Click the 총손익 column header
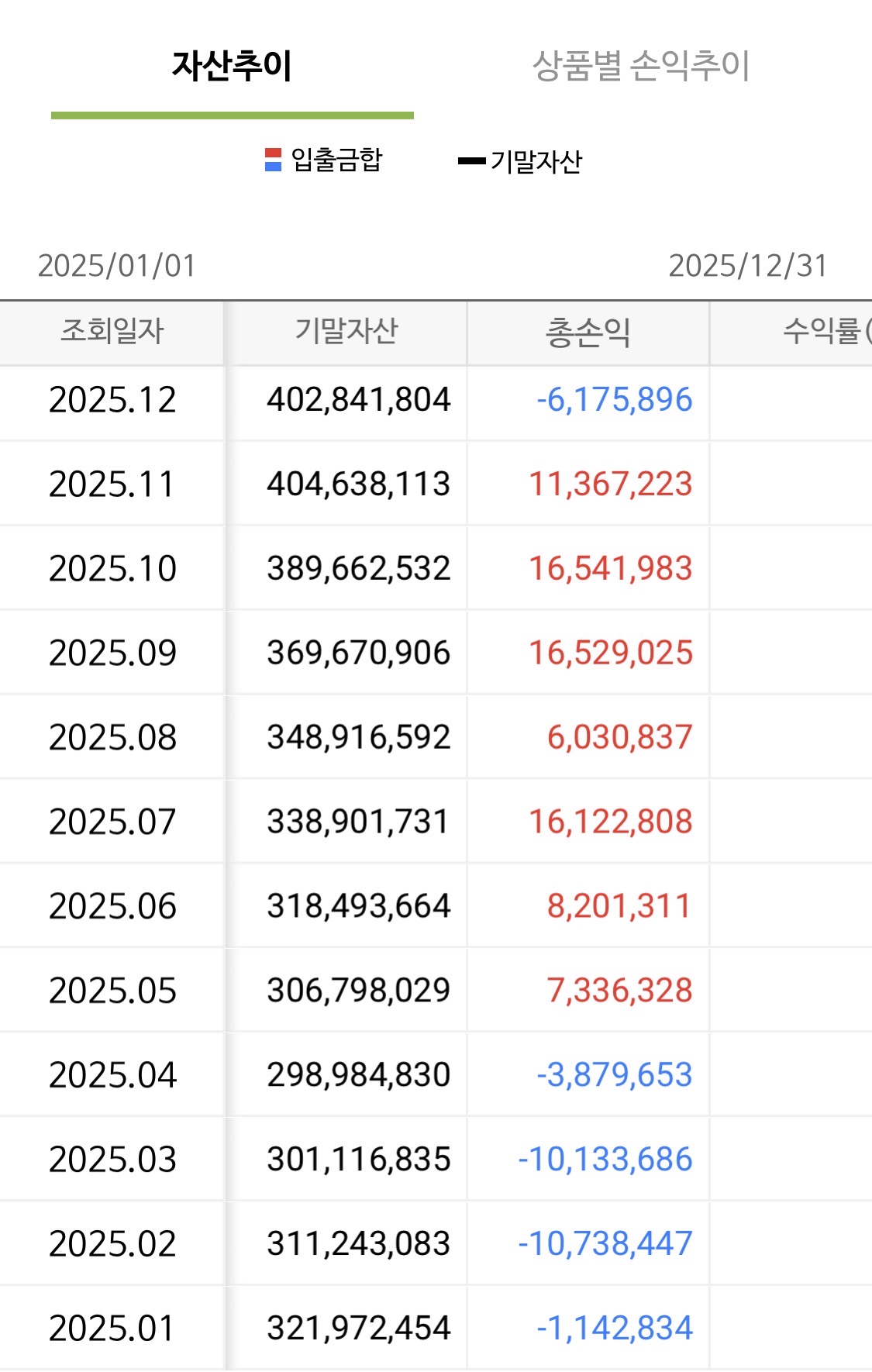This screenshot has width=872, height=1372. pyautogui.click(x=588, y=332)
